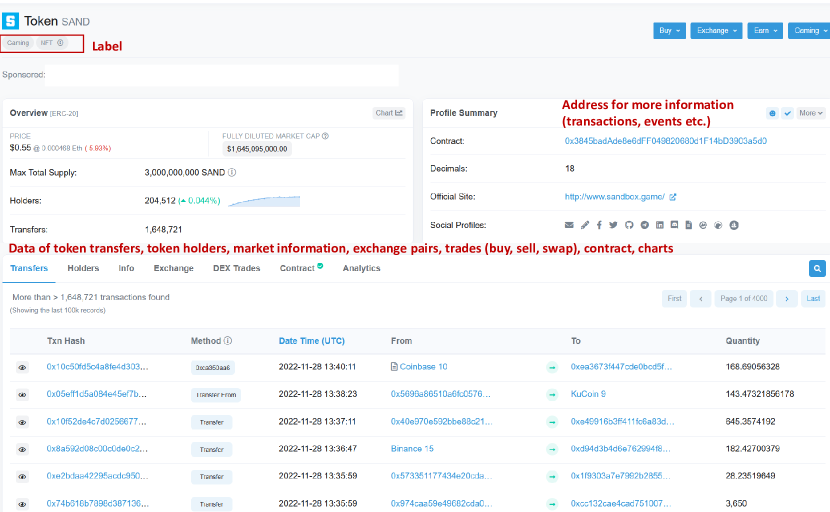Expand the Buy dropdown
830x512 pixels.
669,31
